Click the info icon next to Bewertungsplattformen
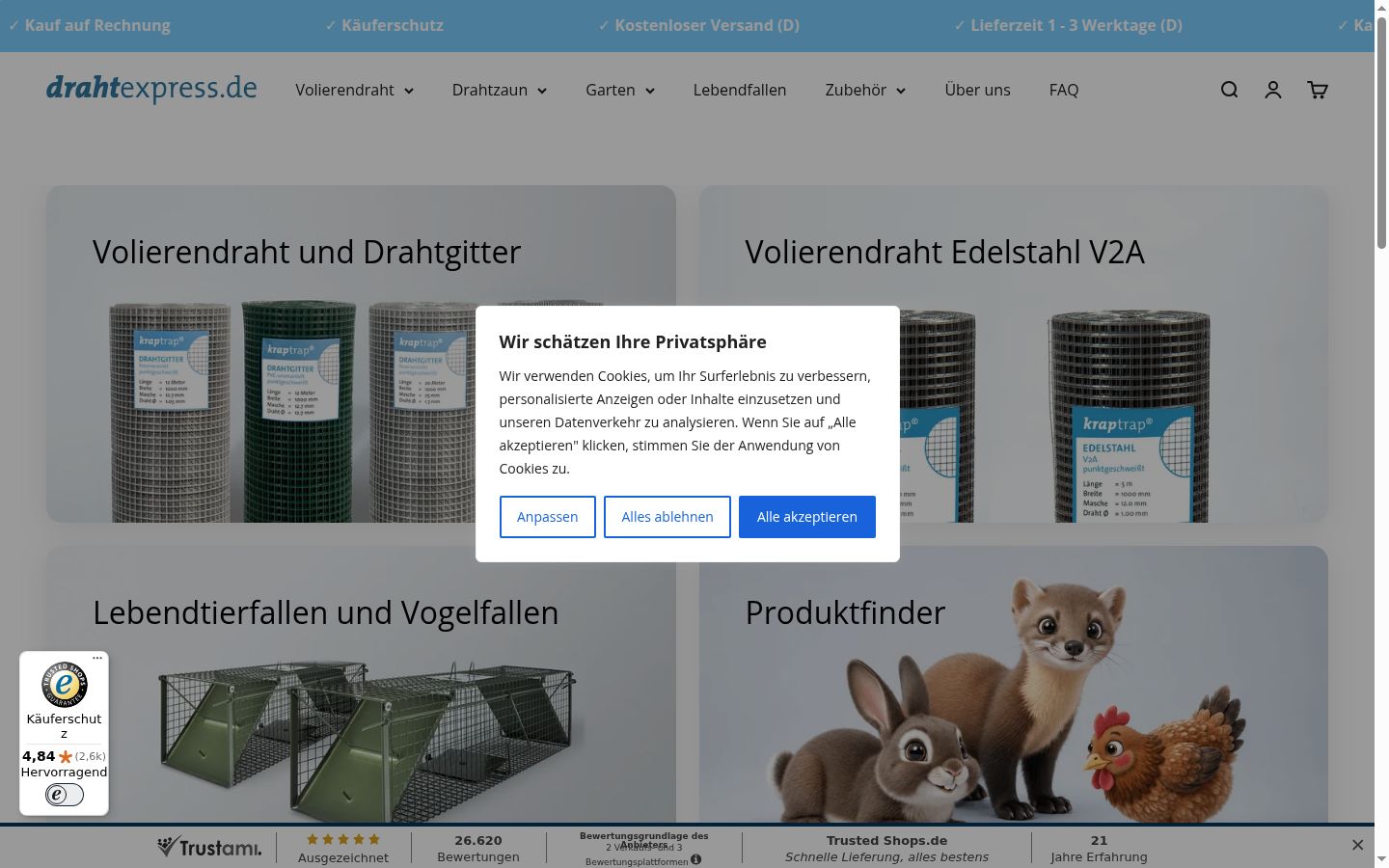Image resolution: width=1389 pixels, height=868 pixels. click(696, 860)
